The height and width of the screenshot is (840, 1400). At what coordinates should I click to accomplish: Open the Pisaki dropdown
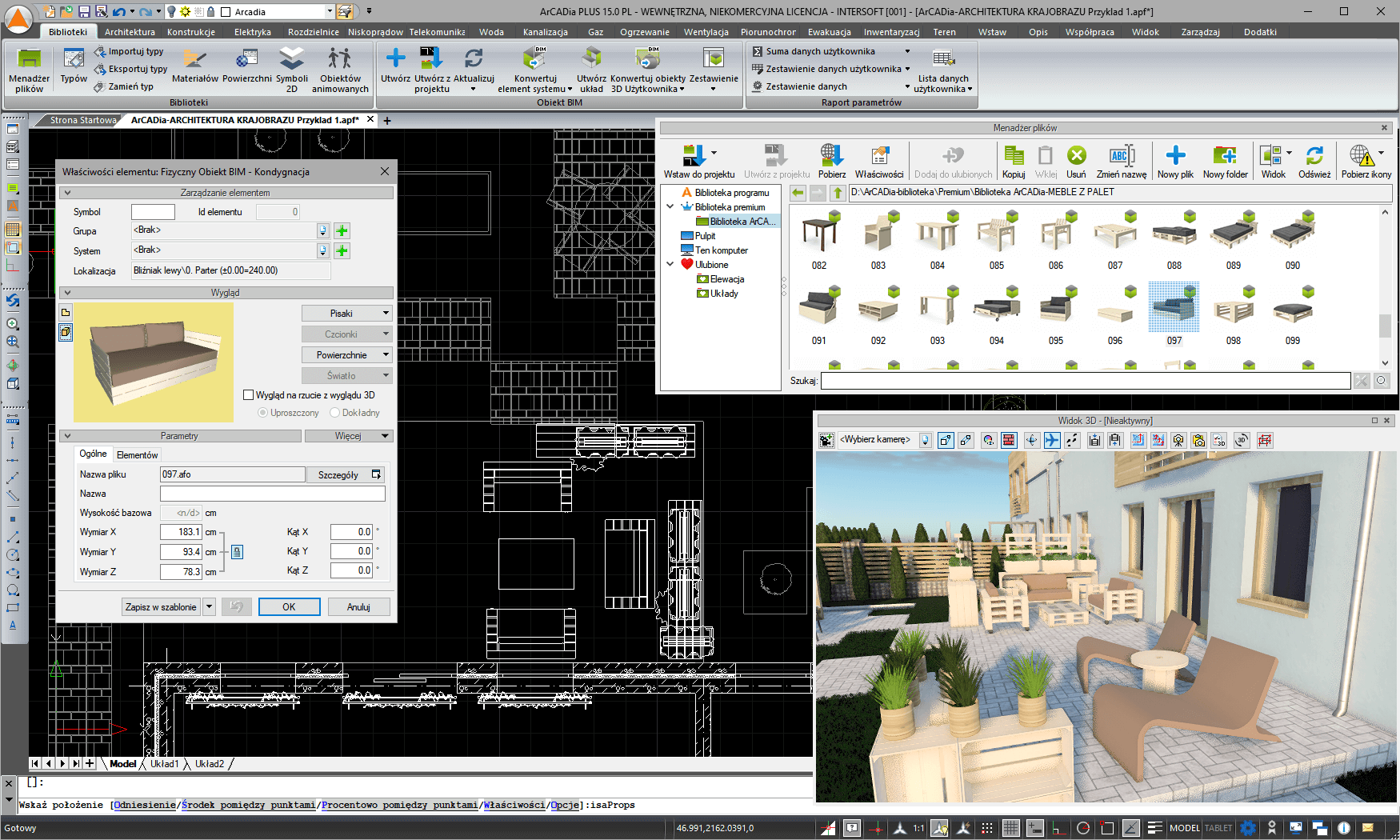click(346, 314)
